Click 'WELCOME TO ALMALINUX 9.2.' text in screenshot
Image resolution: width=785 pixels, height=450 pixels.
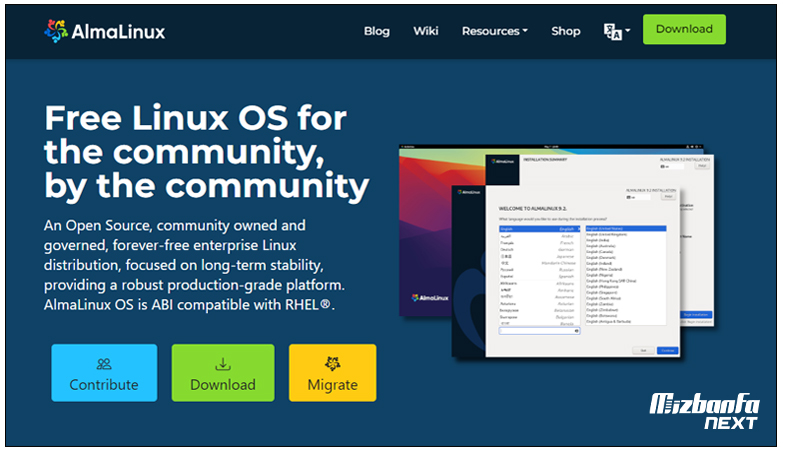[x=533, y=208]
